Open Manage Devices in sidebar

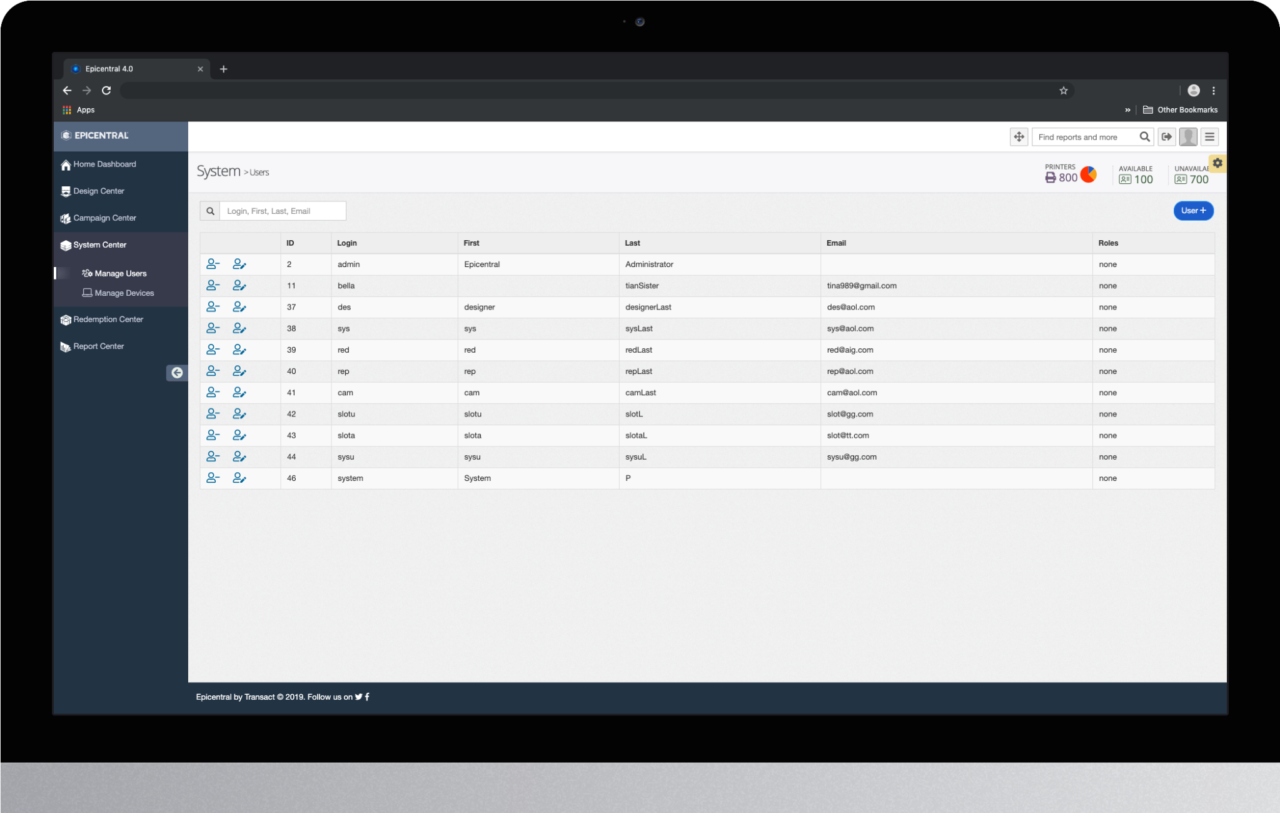pos(124,293)
